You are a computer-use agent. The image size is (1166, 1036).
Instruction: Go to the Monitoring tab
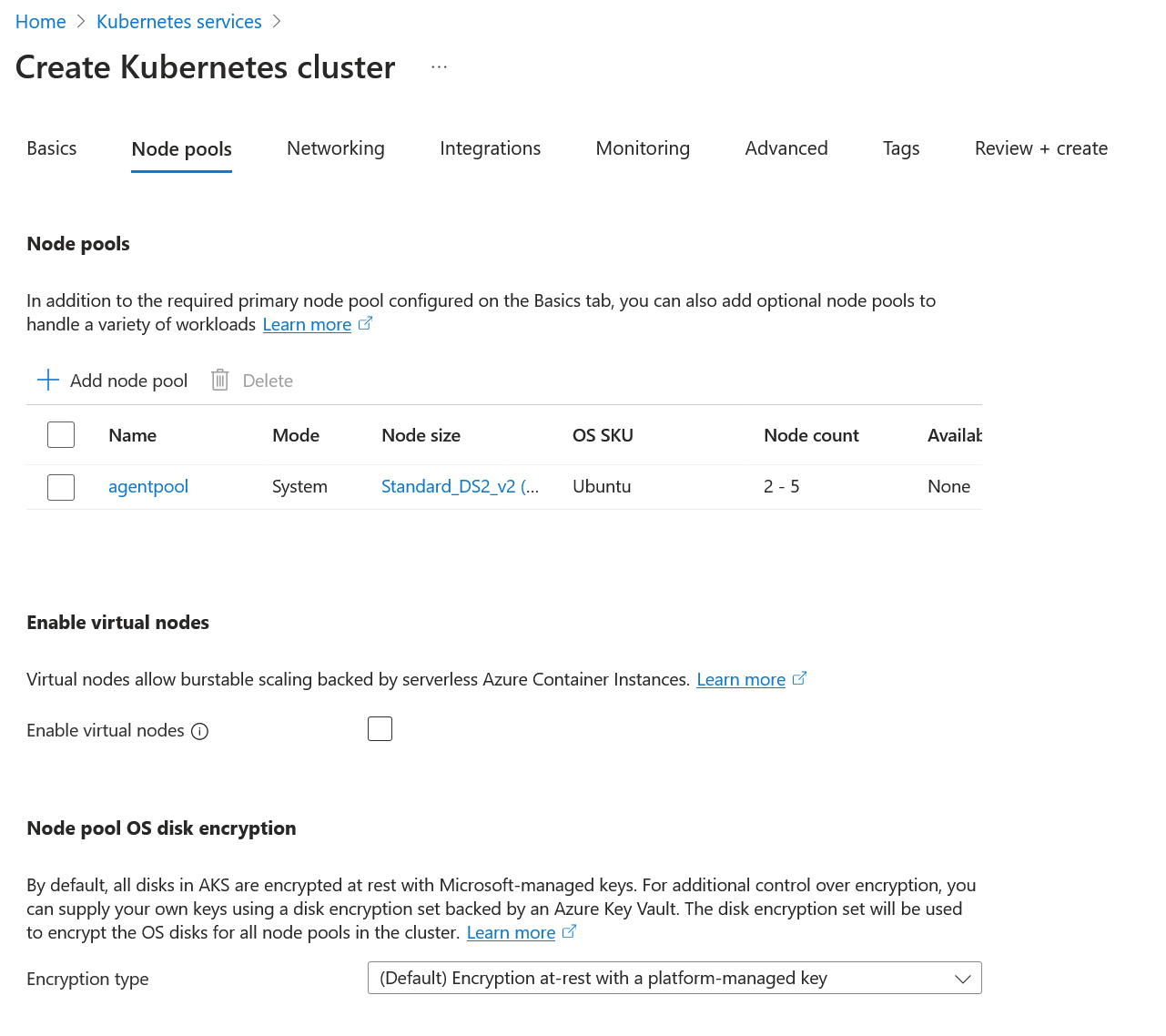tap(643, 148)
